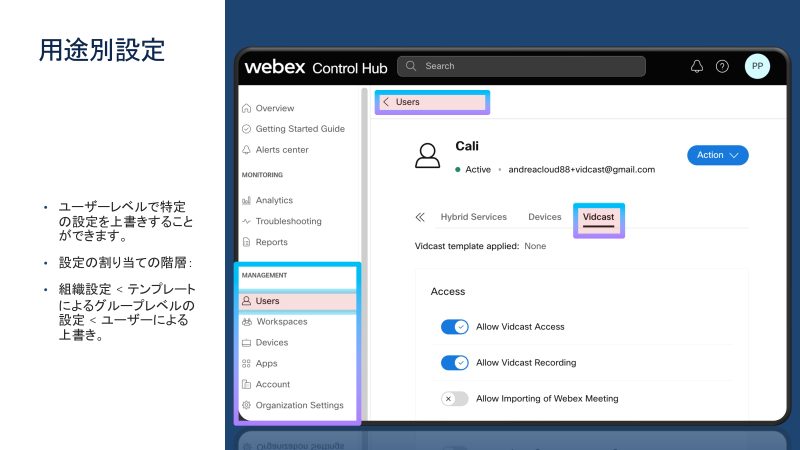800x450 pixels.
Task: Disable Allow Vidcast Access toggle
Action: (454, 327)
